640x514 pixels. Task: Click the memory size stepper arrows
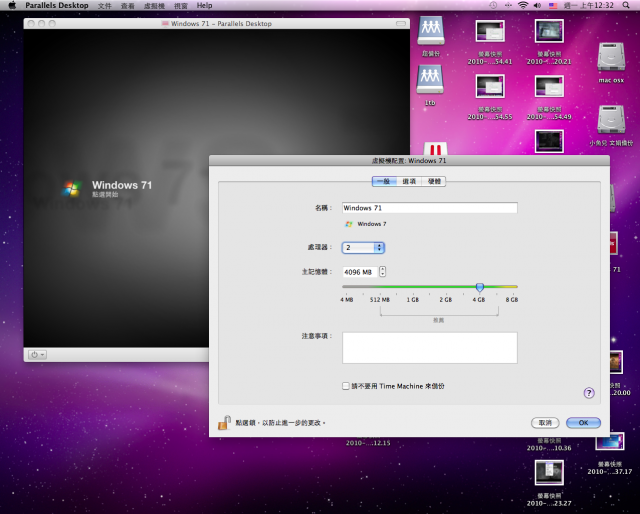coord(382,271)
